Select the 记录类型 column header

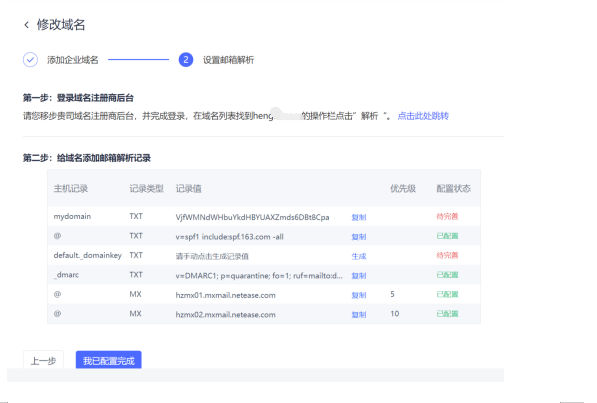coord(146,189)
